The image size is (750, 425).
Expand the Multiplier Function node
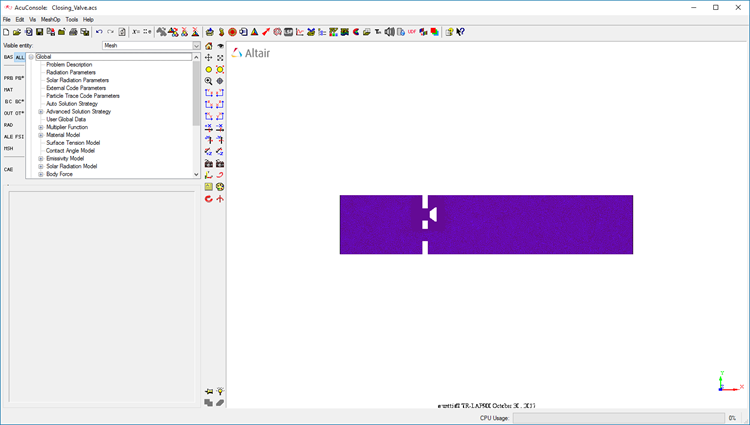coord(41,127)
